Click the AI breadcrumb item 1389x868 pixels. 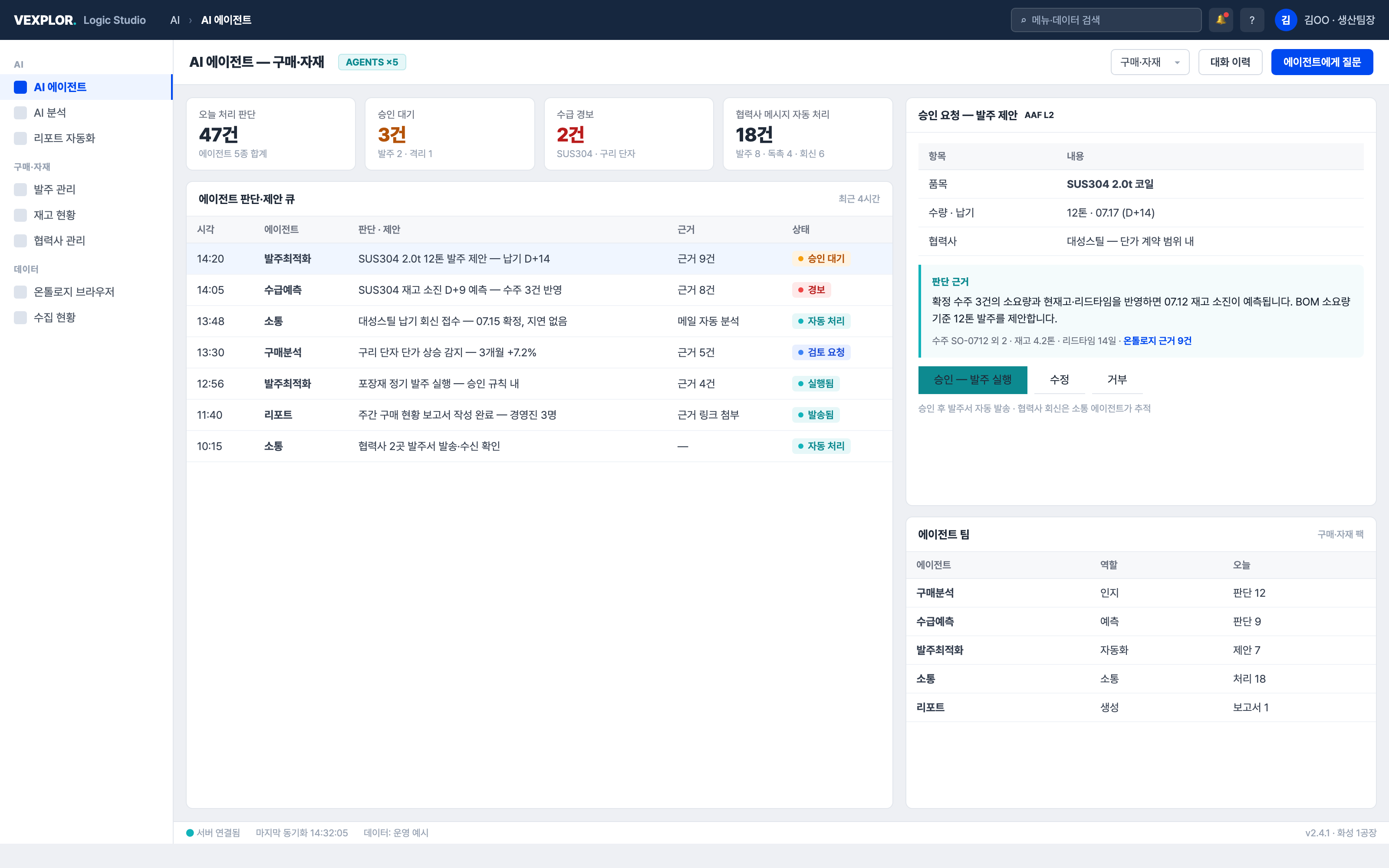pos(175,20)
